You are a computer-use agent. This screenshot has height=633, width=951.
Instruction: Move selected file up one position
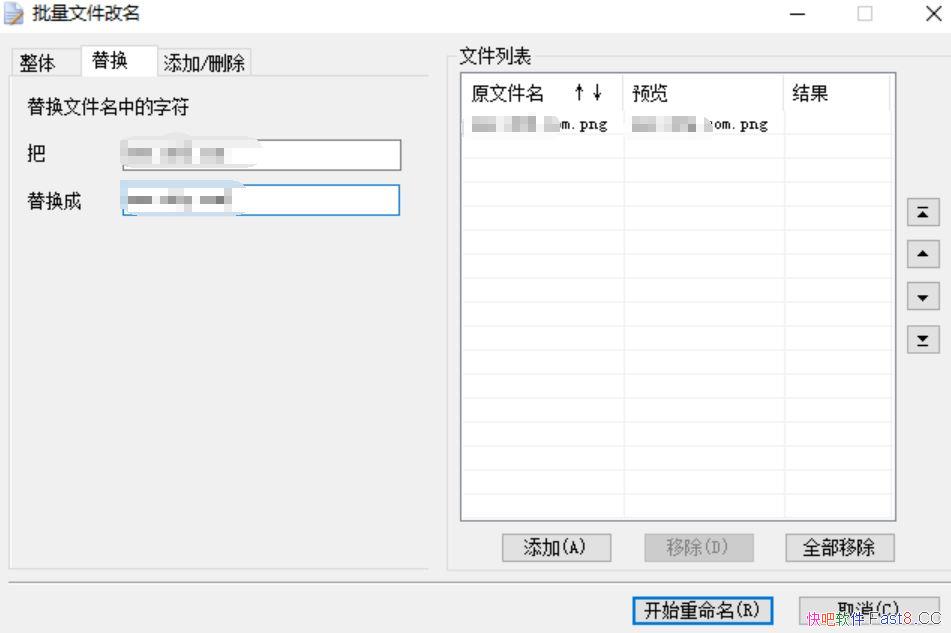(922, 255)
